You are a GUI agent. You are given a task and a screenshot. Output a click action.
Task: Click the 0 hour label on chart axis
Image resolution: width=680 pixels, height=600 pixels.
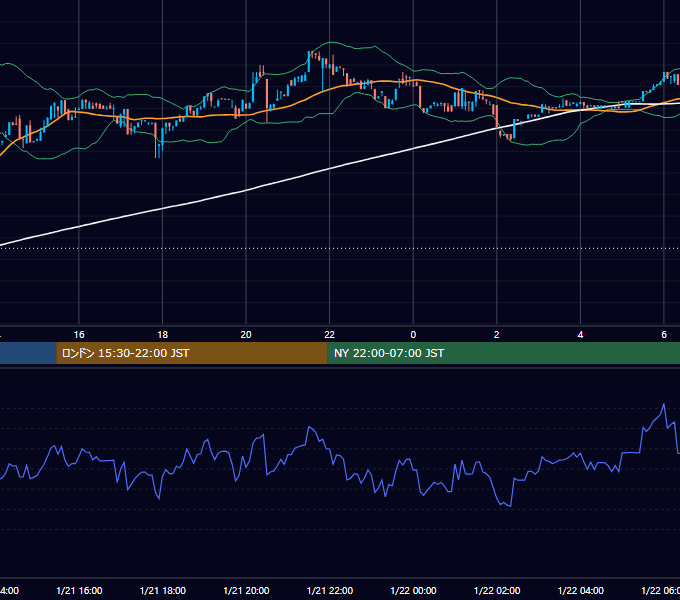[x=413, y=335]
